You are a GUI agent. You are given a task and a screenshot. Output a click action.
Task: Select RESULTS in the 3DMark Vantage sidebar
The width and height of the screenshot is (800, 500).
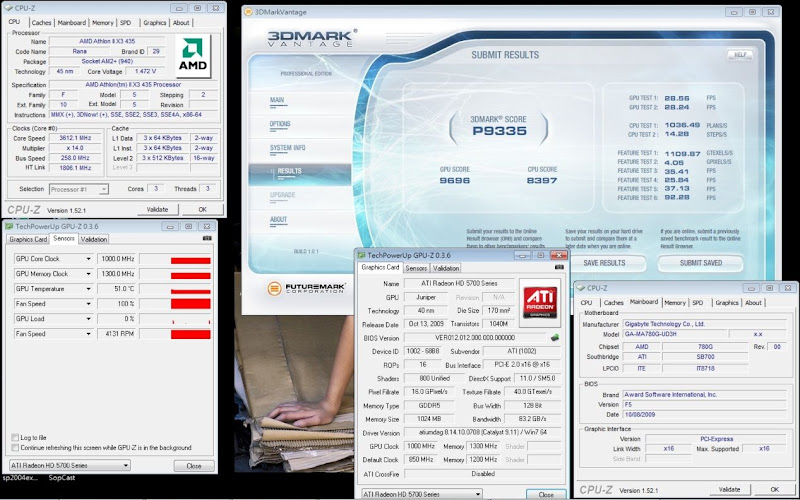[x=300, y=174]
